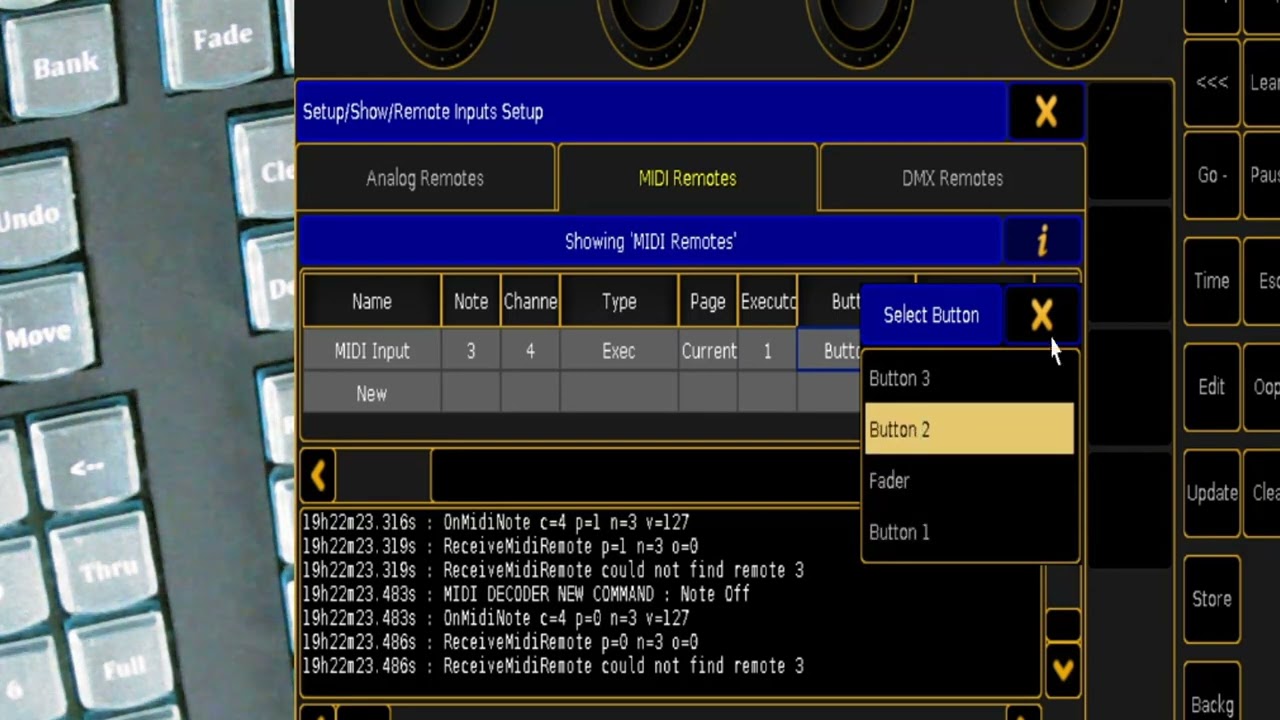Screen dimensions: 1280x720
Task: Click the yellow left arrow scroll button
Action: click(x=318, y=475)
